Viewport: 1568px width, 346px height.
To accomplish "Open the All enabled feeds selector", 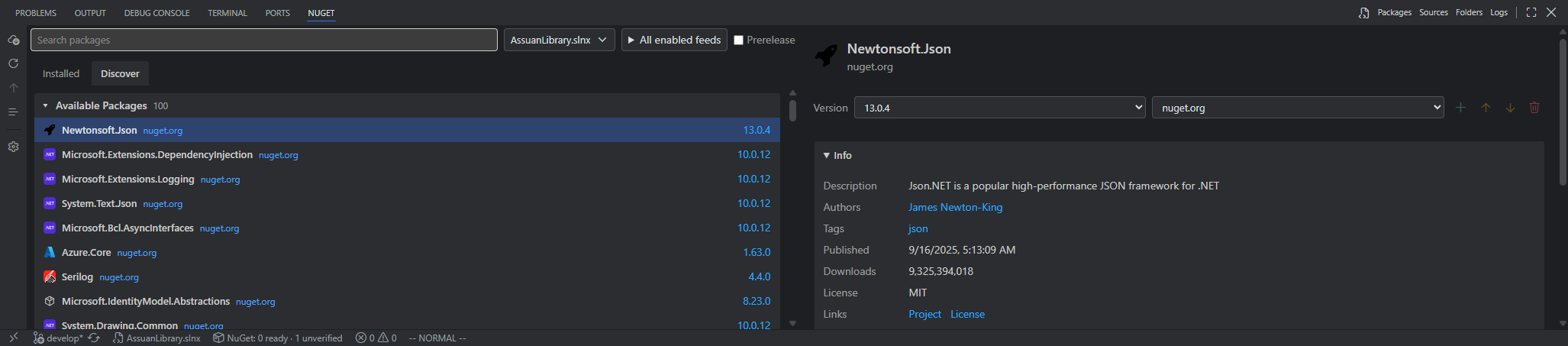I will tap(674, 40).
